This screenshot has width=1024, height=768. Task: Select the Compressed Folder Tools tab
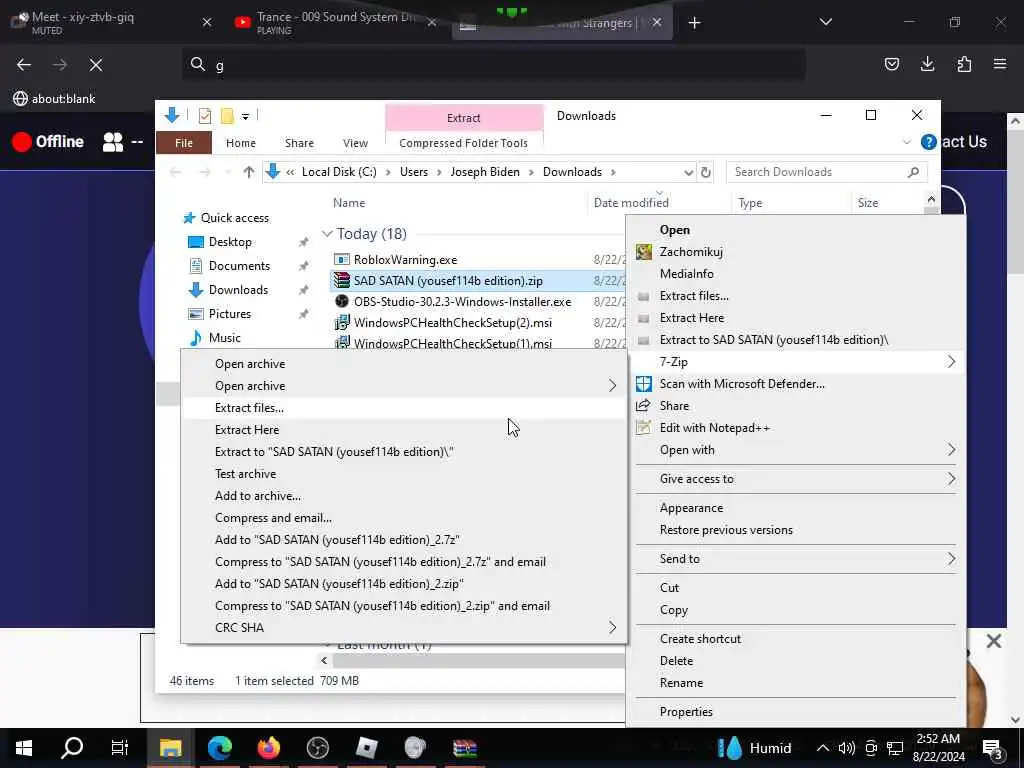pyautogui.click(x=464, y=143)
